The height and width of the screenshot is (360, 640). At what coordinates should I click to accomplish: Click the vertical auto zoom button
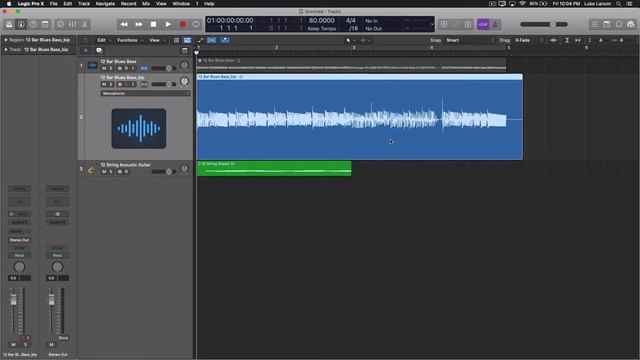coord(567,40)
